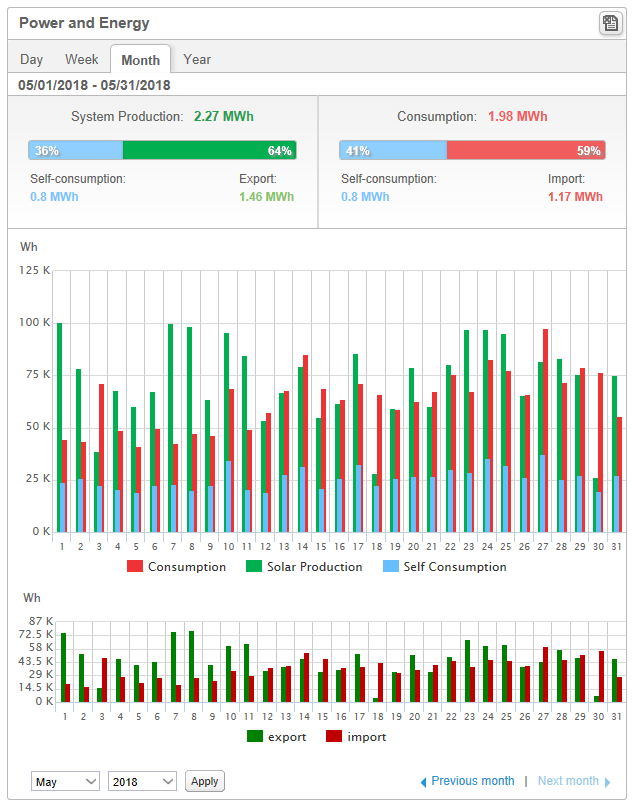This screenshot has height=807, width=635.
Task: Click the 59% import bar segment
Action: click(x=526, y=150)
